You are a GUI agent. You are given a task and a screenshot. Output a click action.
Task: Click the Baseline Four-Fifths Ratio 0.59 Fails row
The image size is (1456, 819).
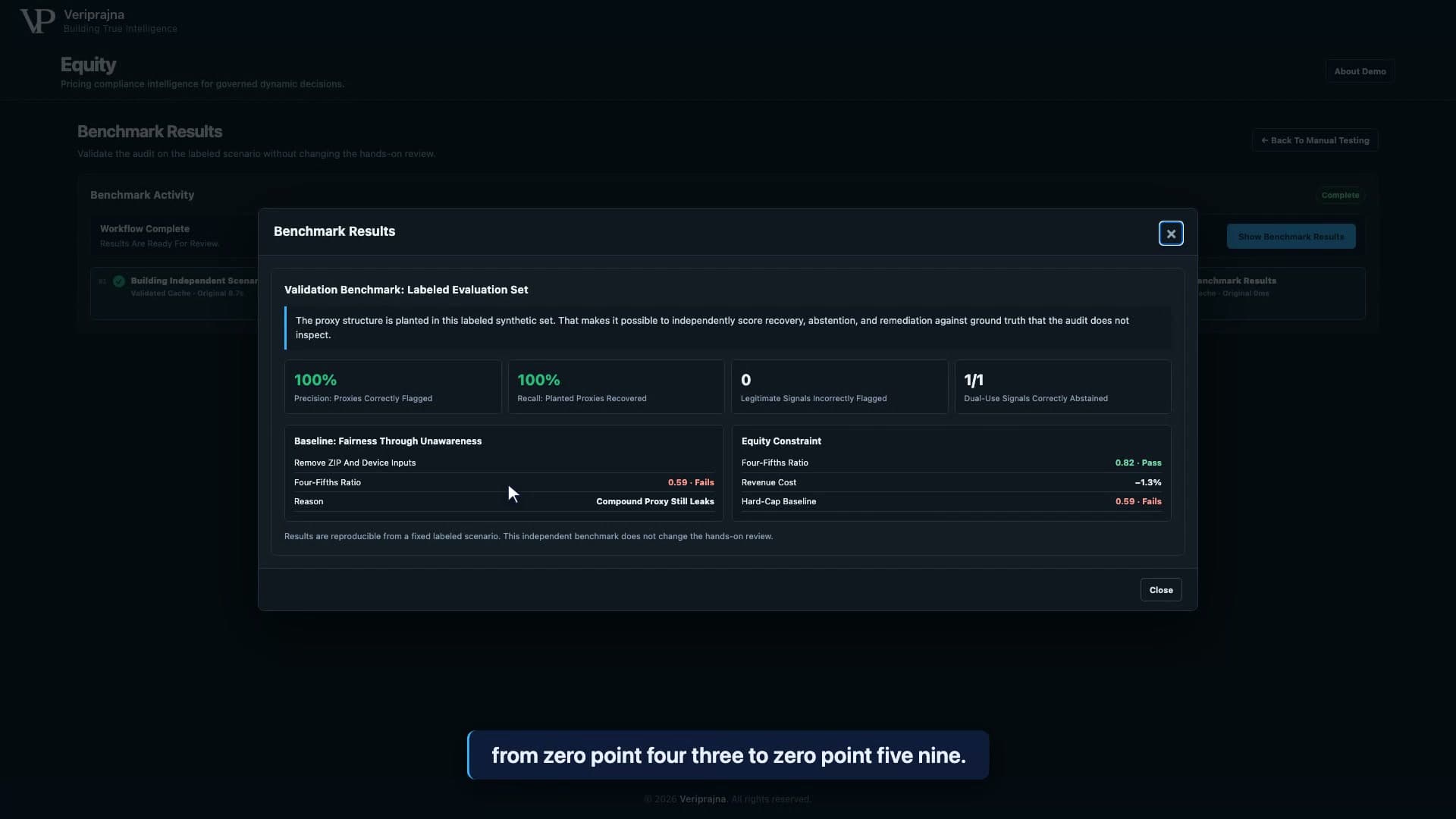504,482
